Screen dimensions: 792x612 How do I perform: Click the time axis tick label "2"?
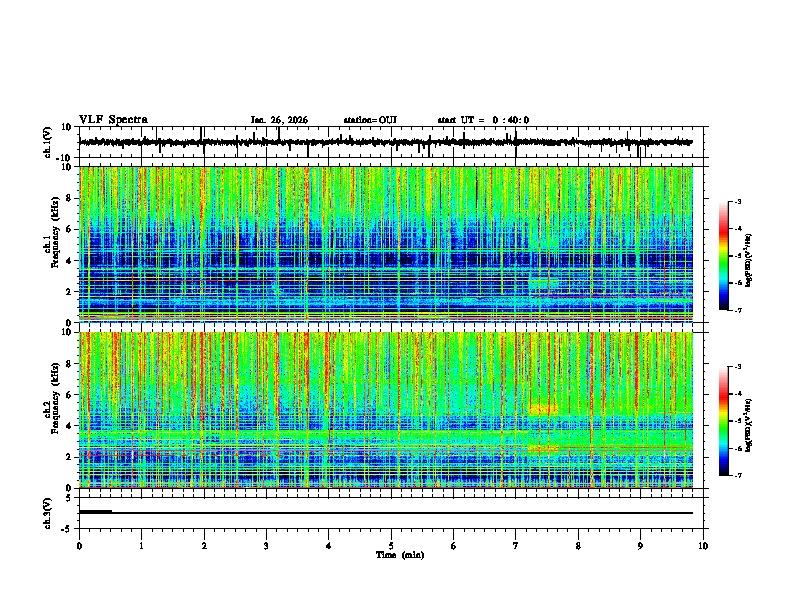coord(204,546)
